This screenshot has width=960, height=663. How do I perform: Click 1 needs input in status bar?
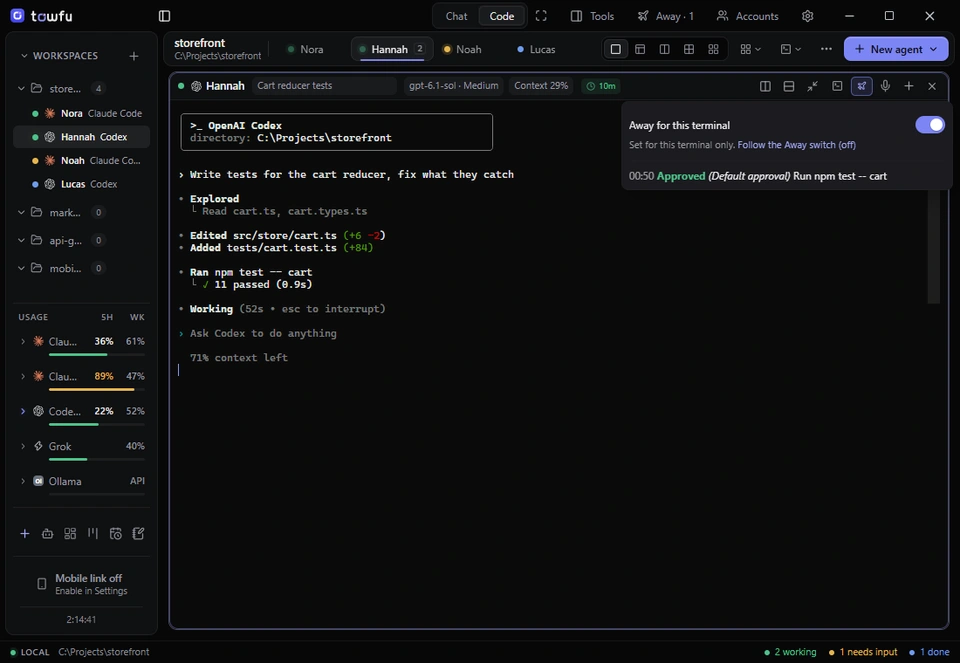coord(863,652)
